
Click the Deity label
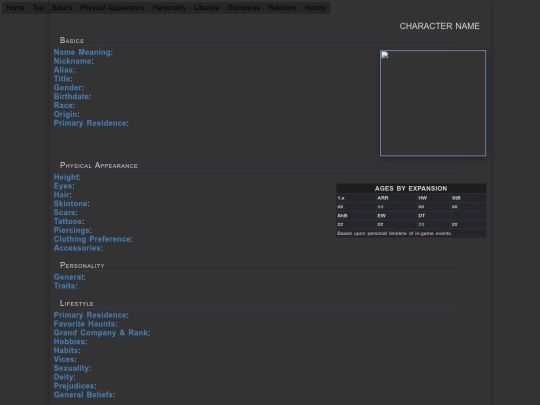coord(63,377)
